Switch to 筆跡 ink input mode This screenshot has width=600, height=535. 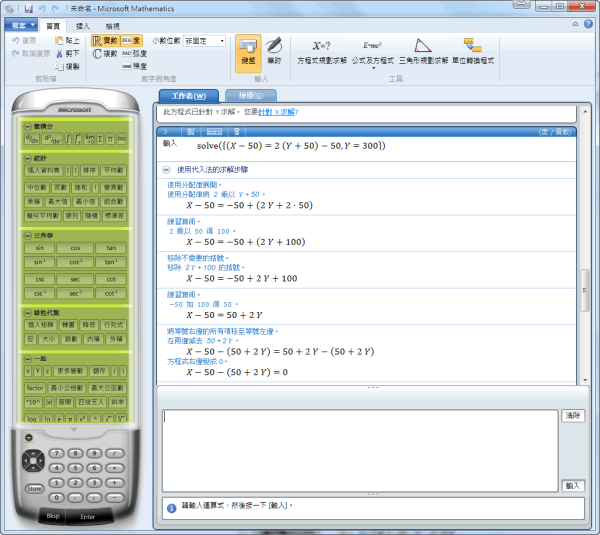point(273,50)
